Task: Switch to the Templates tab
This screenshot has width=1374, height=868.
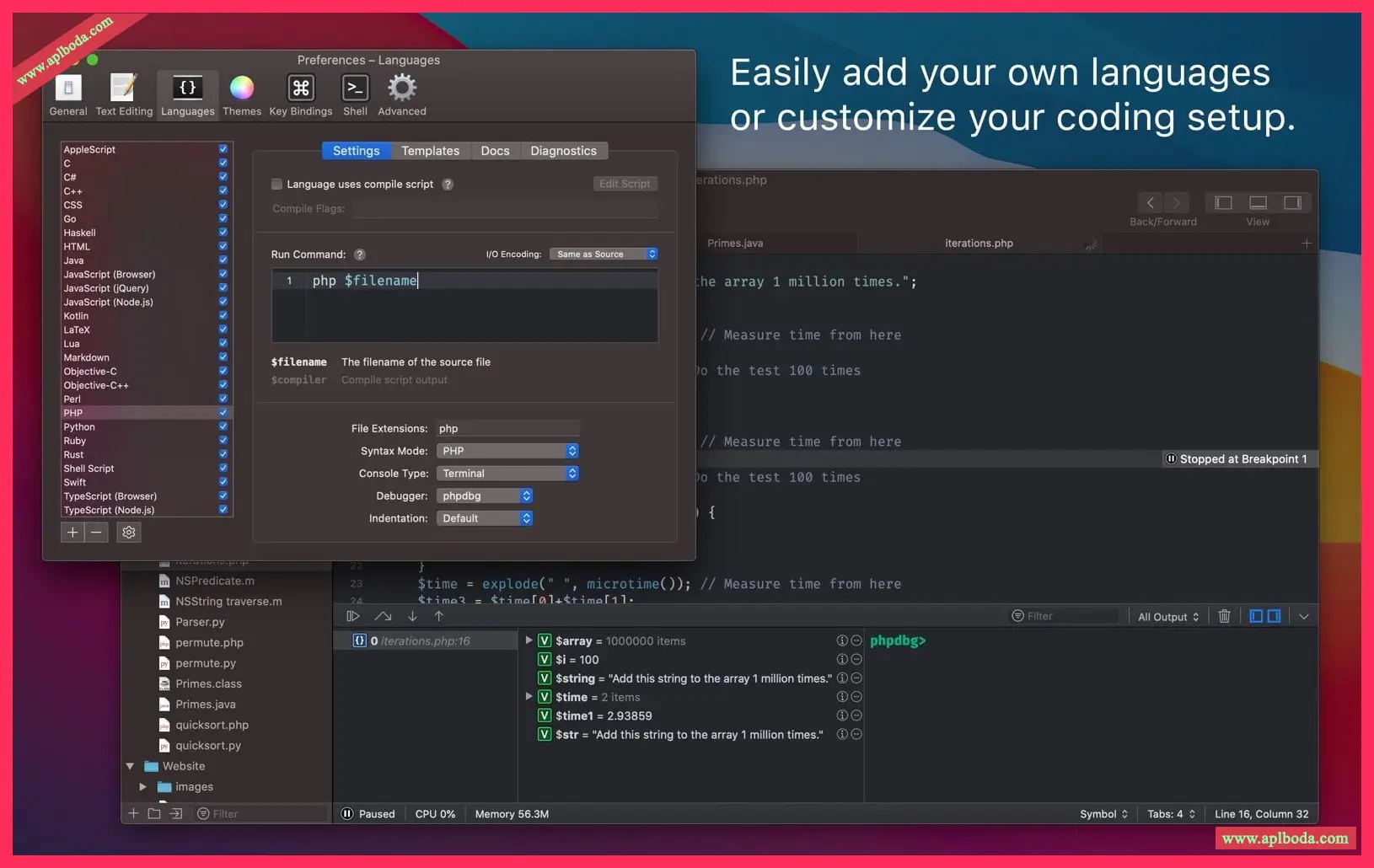Action: click(430, 151)
